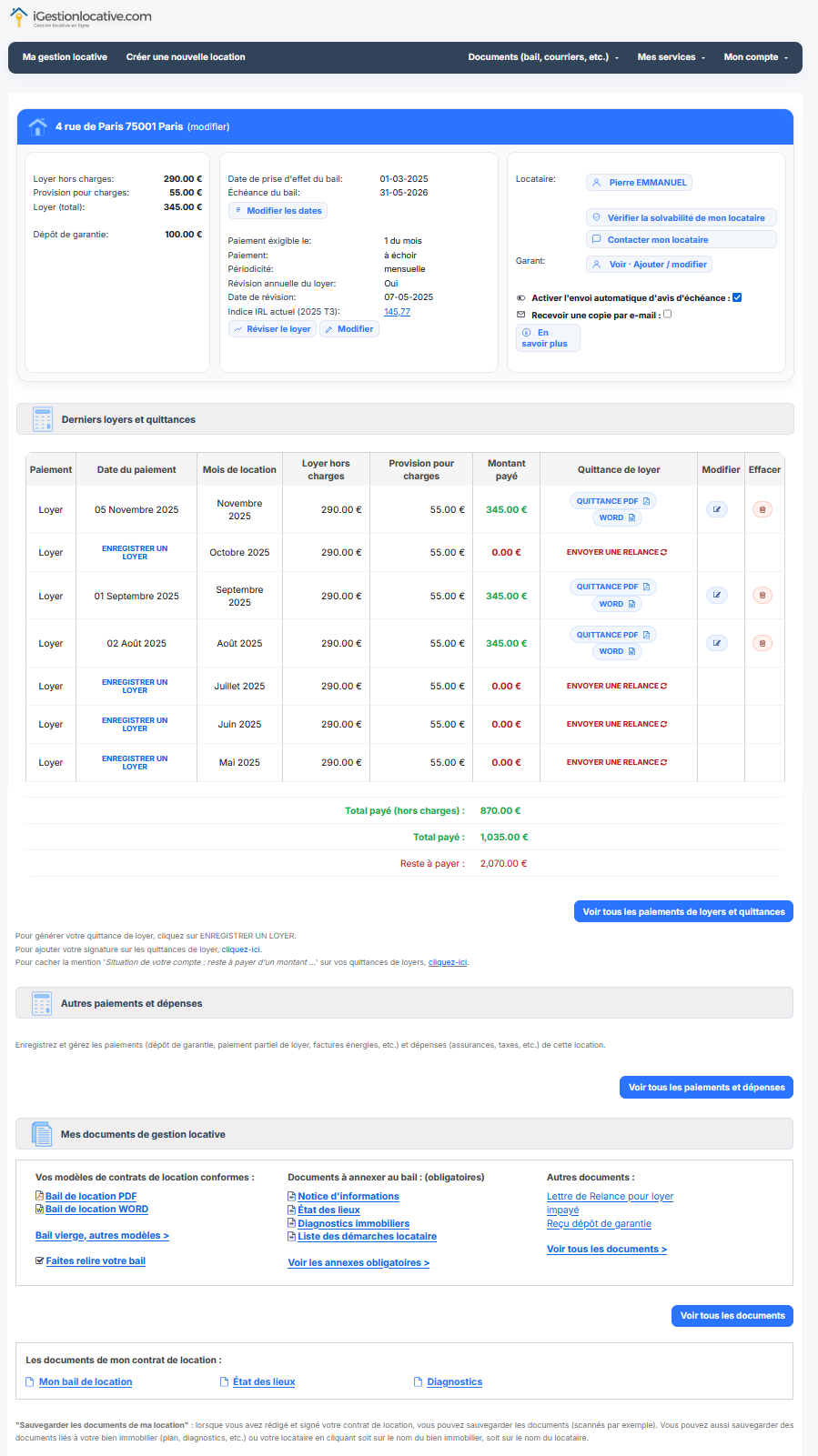Click Voir tous les paiements de loyers et quittances
Image resolution: width=818 pixels, height=1456 pixels.
(683, 911)
